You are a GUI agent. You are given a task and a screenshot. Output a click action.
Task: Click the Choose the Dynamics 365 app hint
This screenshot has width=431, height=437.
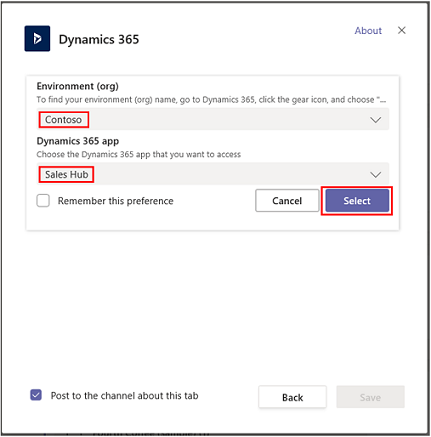139,154
